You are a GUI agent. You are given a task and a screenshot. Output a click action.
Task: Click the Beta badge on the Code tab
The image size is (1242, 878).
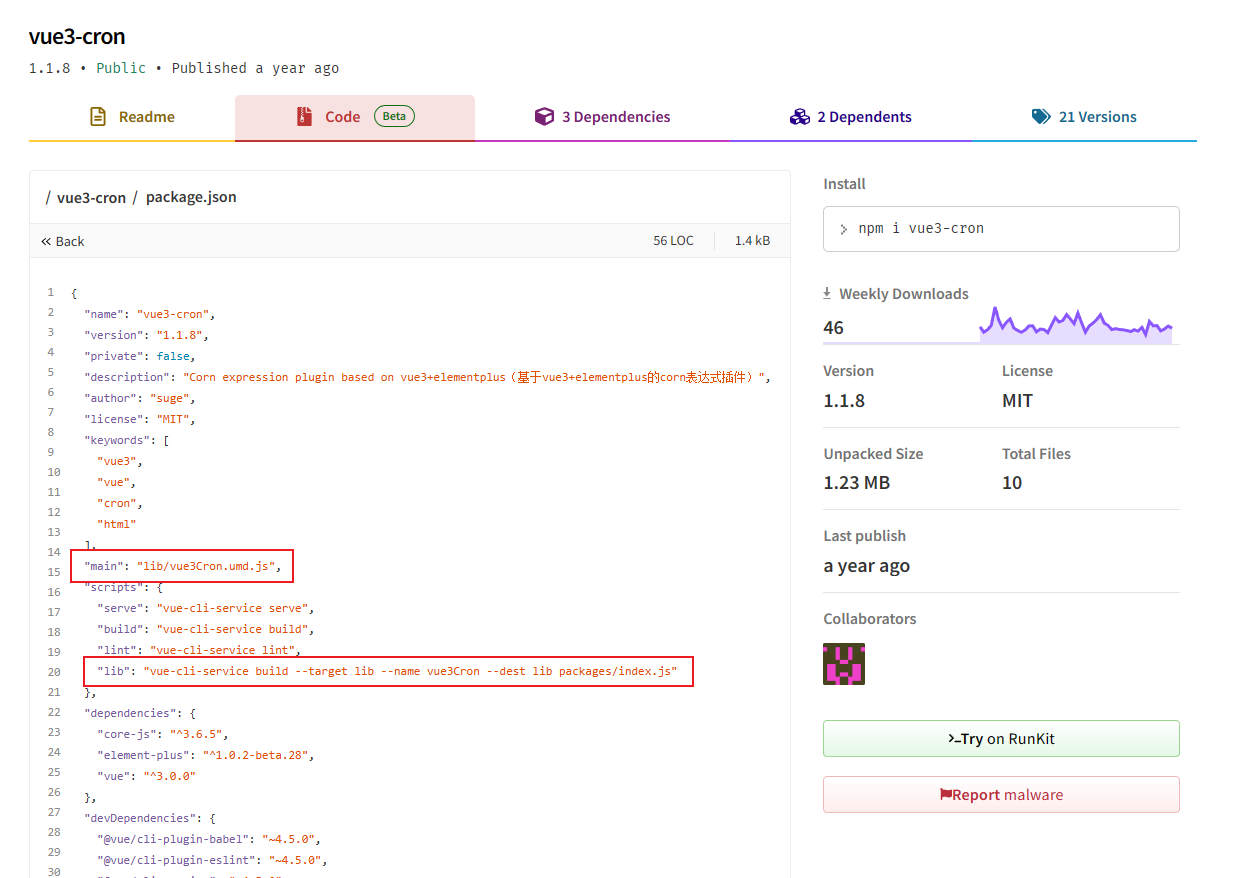click(394, 116)
